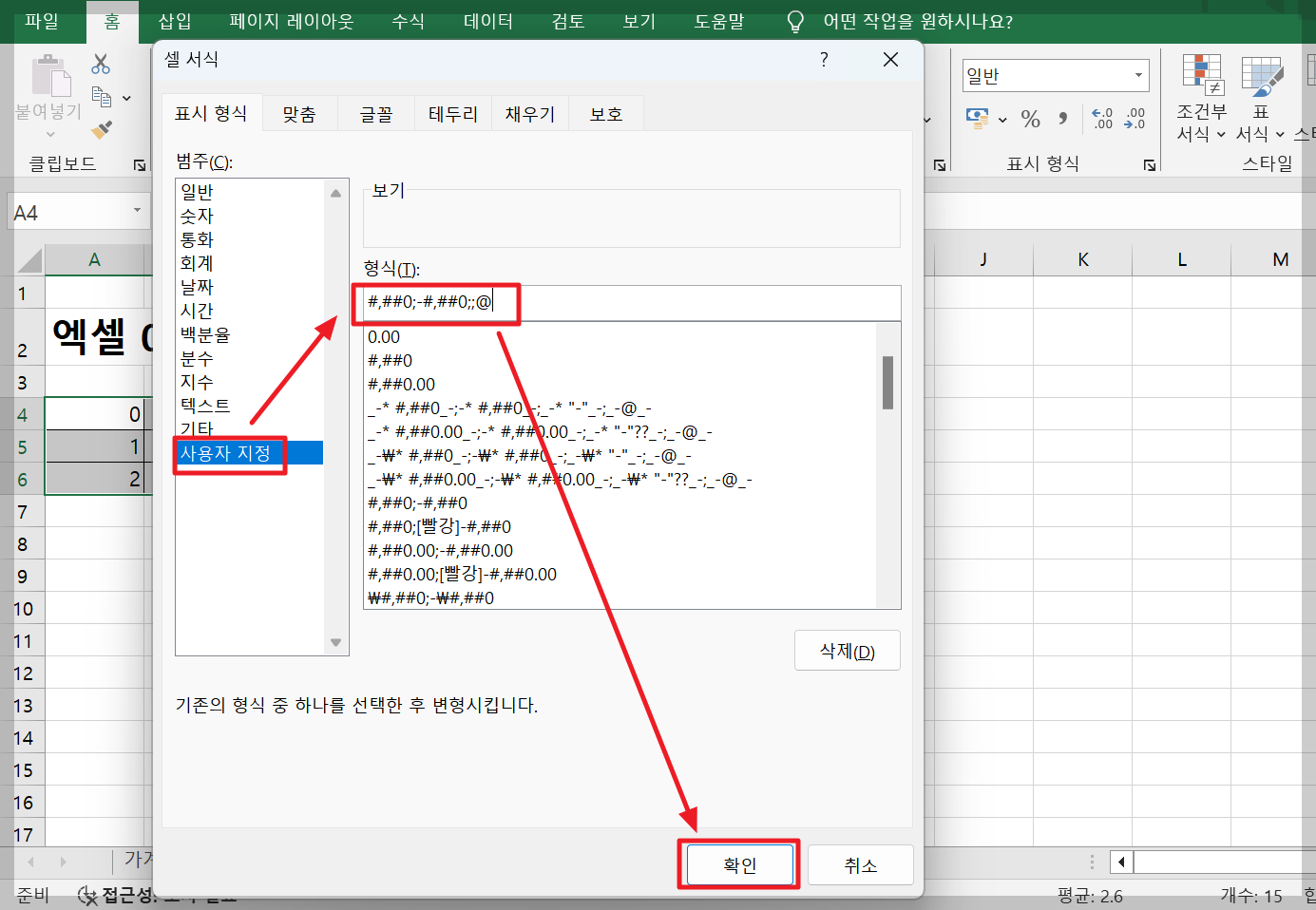Open the number format dialog launcher
The height and width of the screenshot is (910, 1316).
point(1150,165)
